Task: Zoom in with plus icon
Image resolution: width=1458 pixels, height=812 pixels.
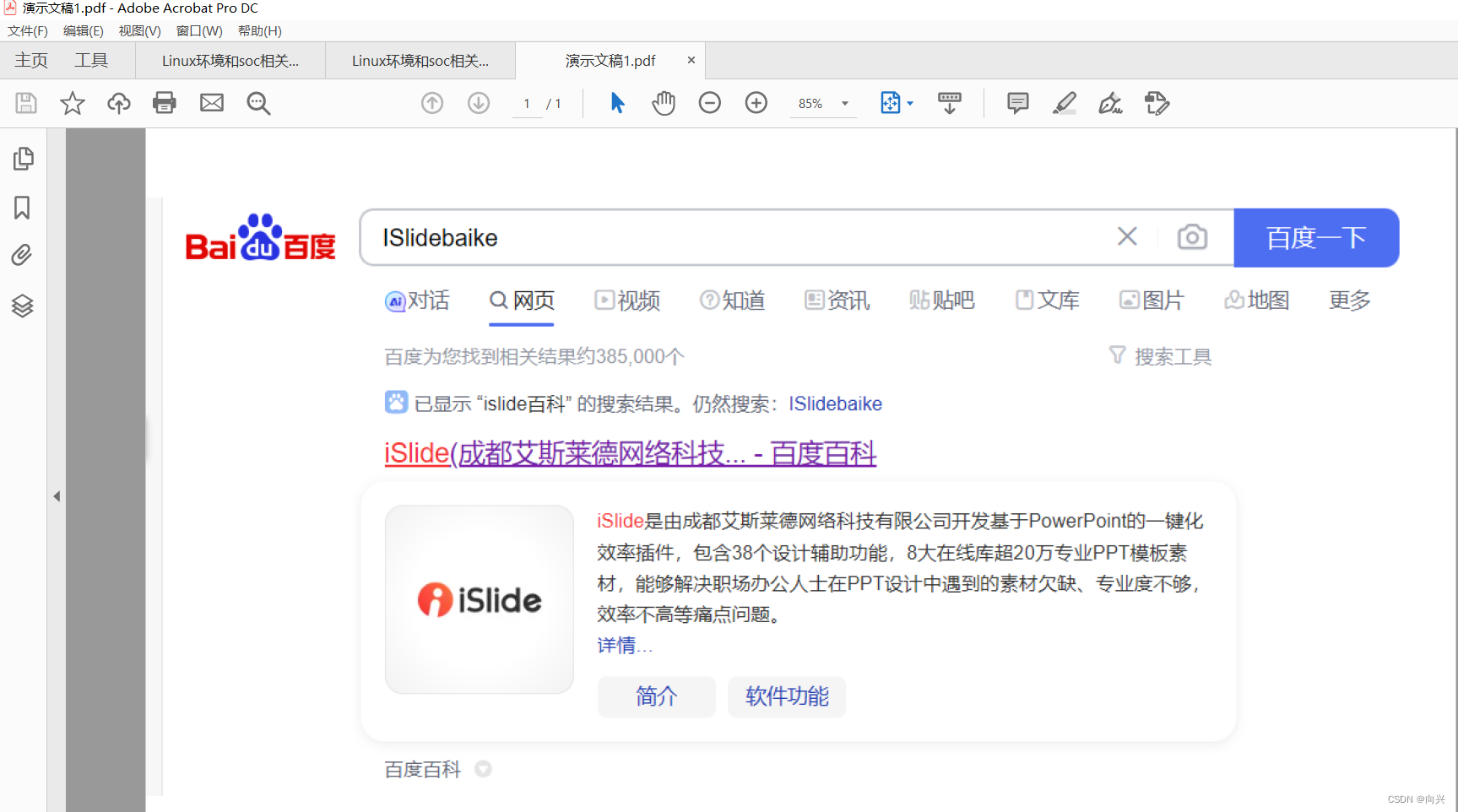Action: (x=756, y=103)
